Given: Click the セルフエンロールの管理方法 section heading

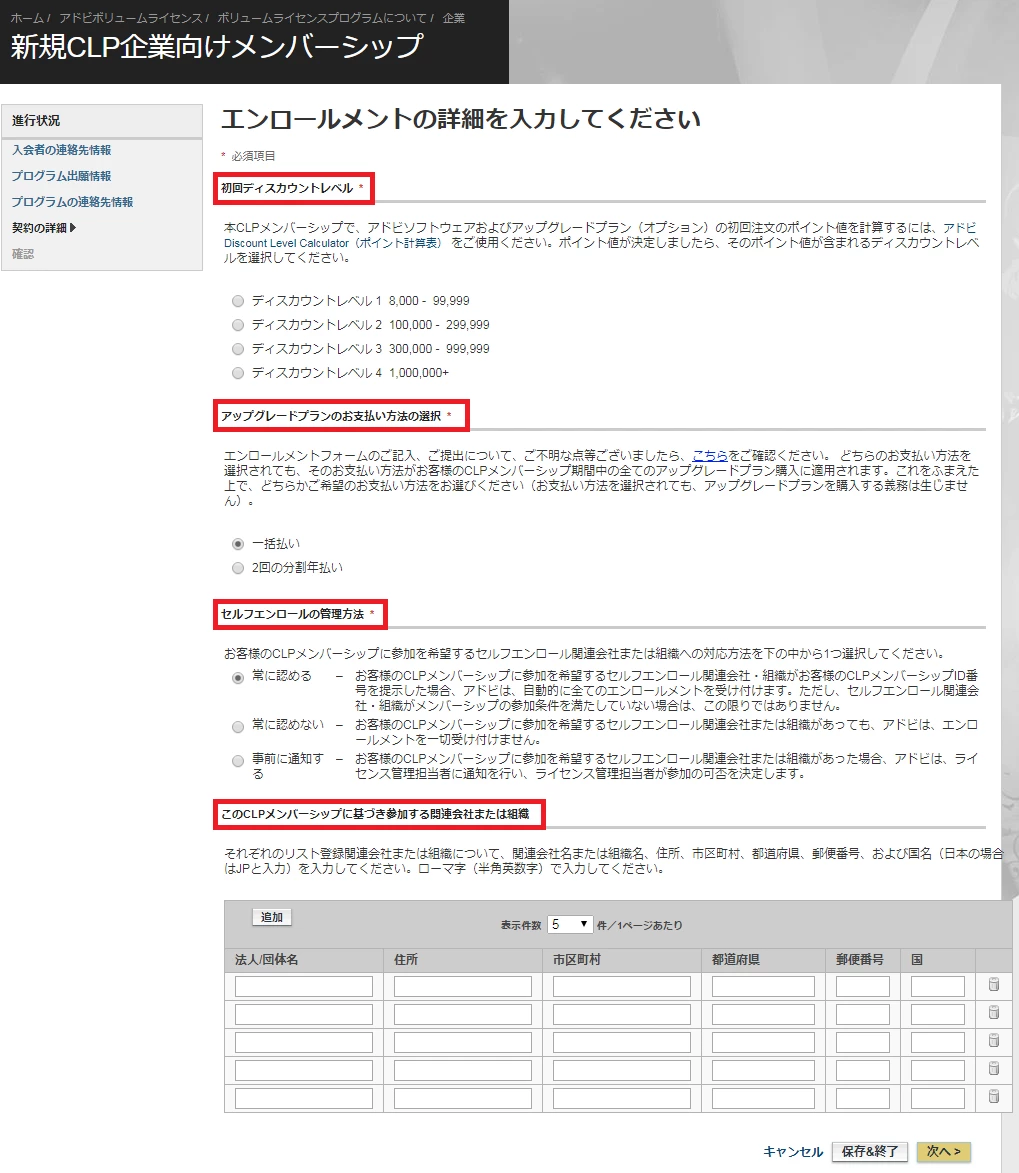Looking at the screenshot, I should pos(293,614).
